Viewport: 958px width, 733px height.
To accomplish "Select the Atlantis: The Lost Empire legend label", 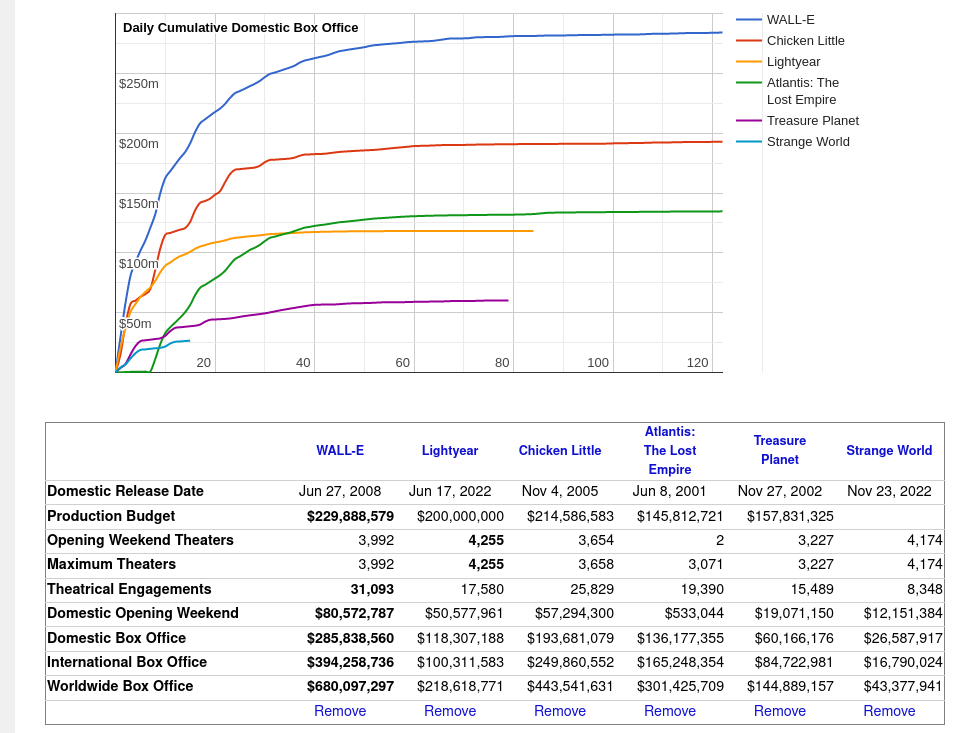I will (x=803, y=91).
